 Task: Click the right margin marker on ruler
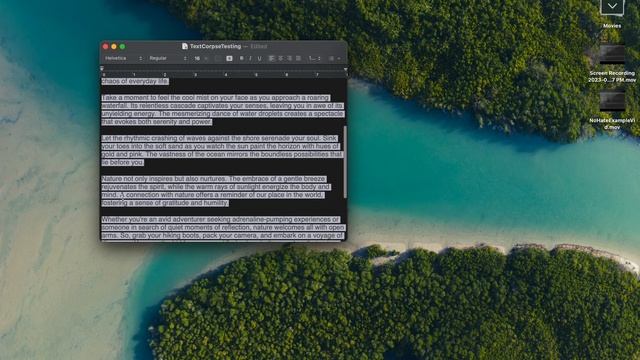pos(346,69)
